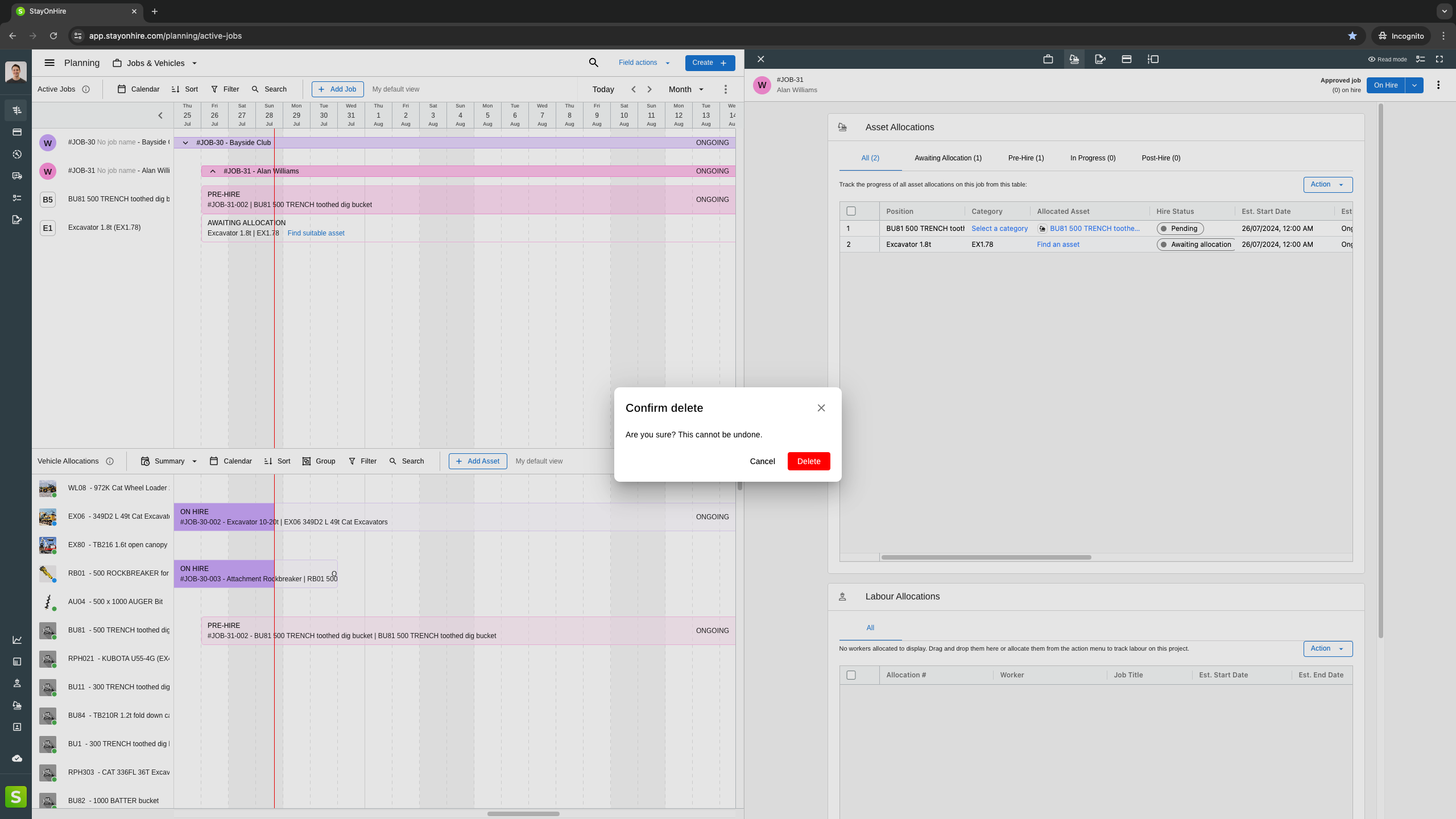Close the Confirm delete dialog with X
1456x819 pixels.
pos(821,408)
